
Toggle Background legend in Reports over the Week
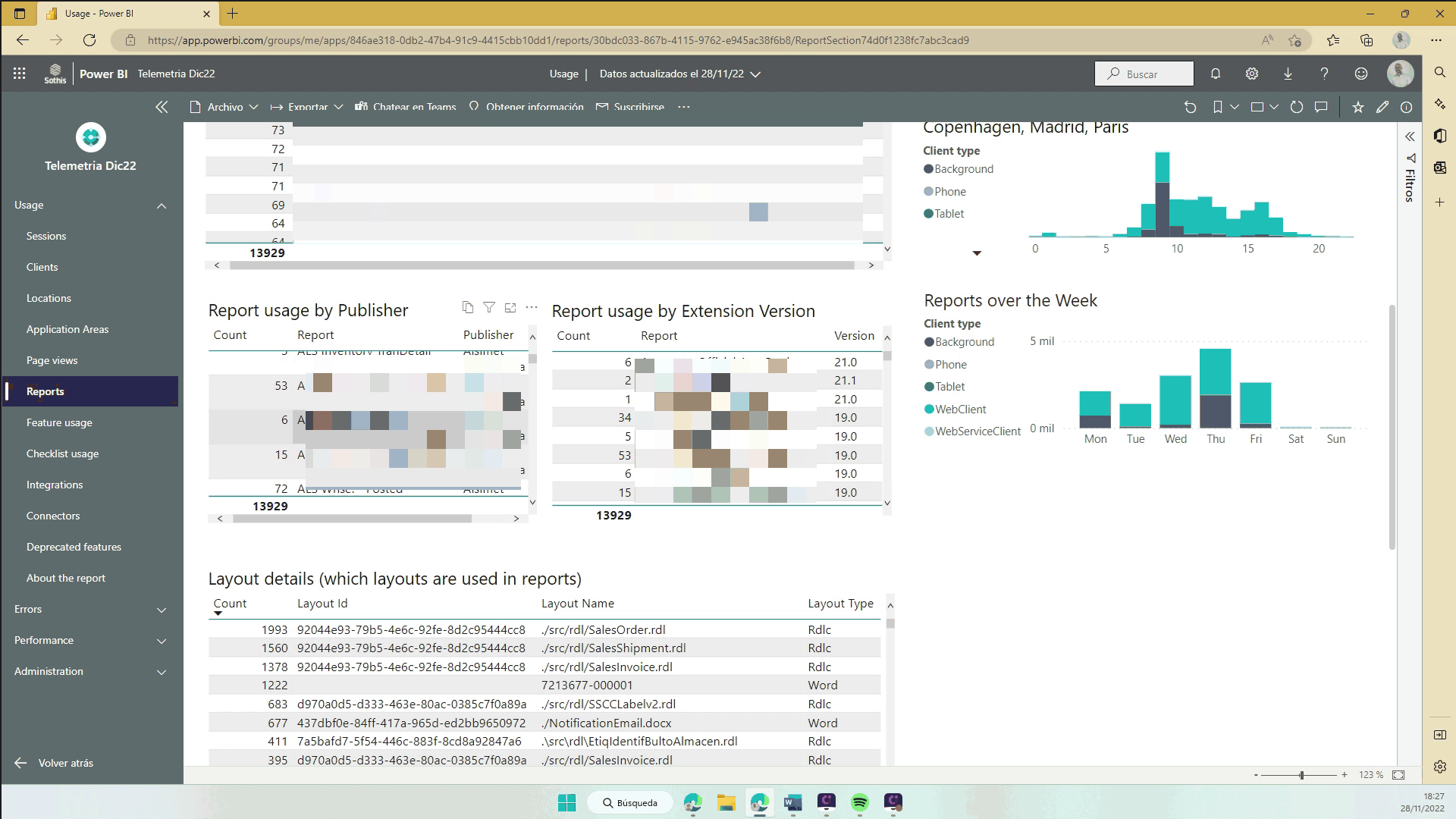[x=964, y=342]
